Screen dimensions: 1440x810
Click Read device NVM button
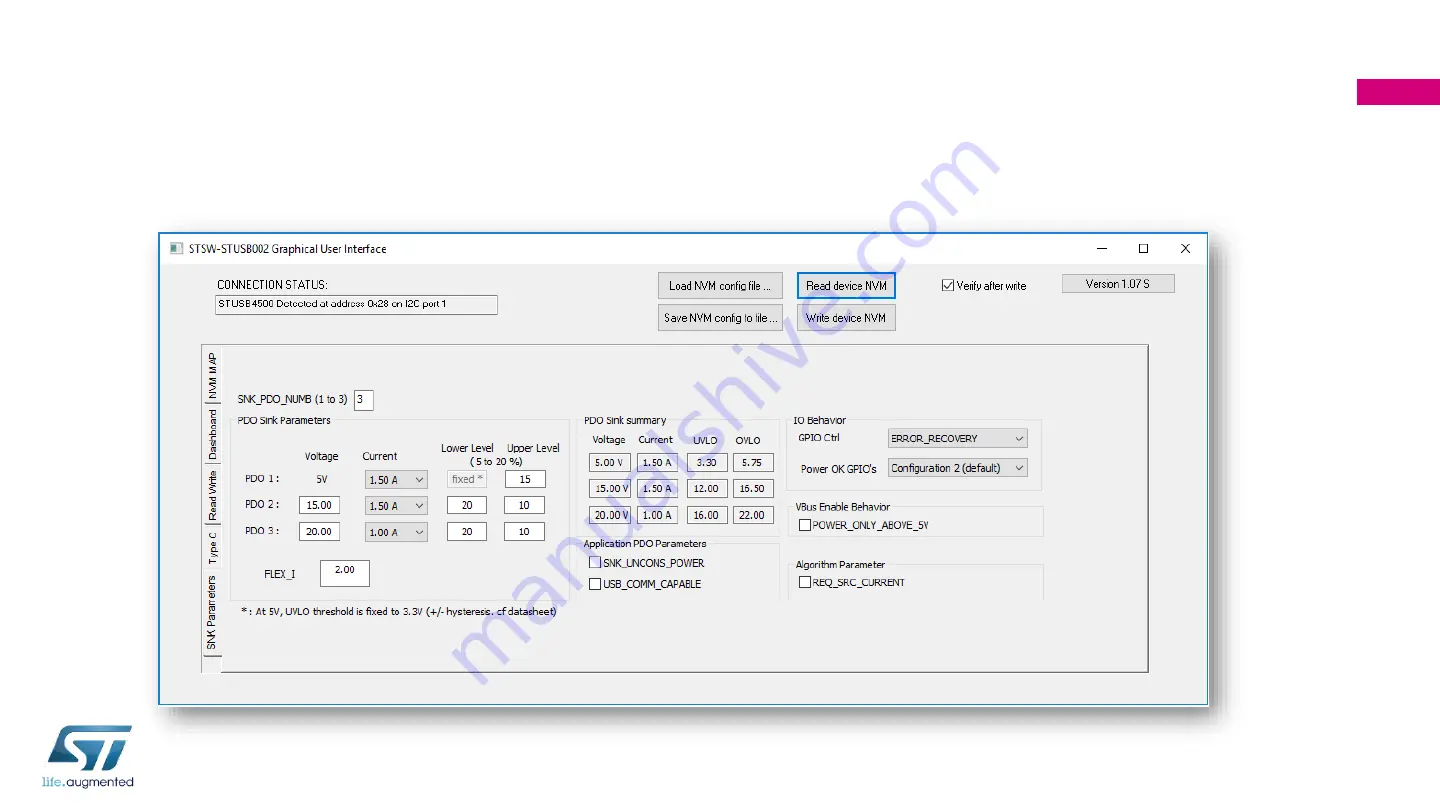click(846, 286)
